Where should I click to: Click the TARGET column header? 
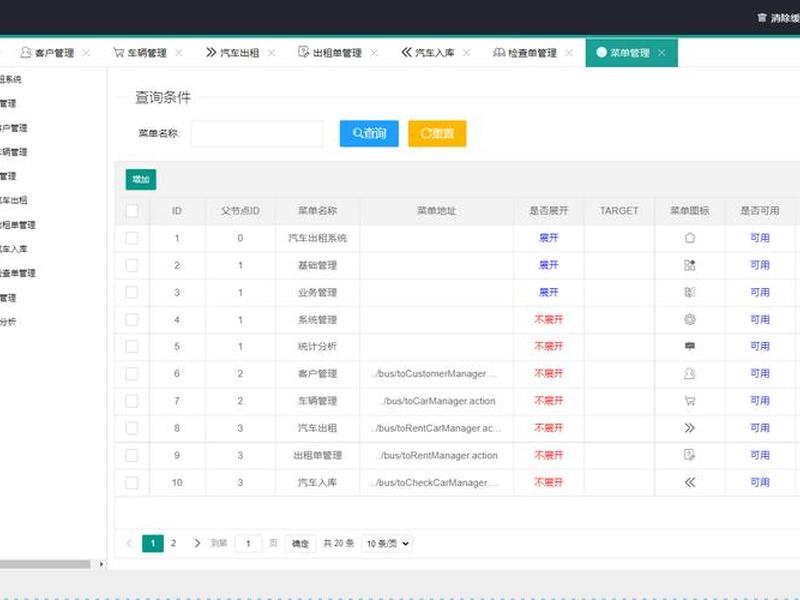[x=619, y=211]
